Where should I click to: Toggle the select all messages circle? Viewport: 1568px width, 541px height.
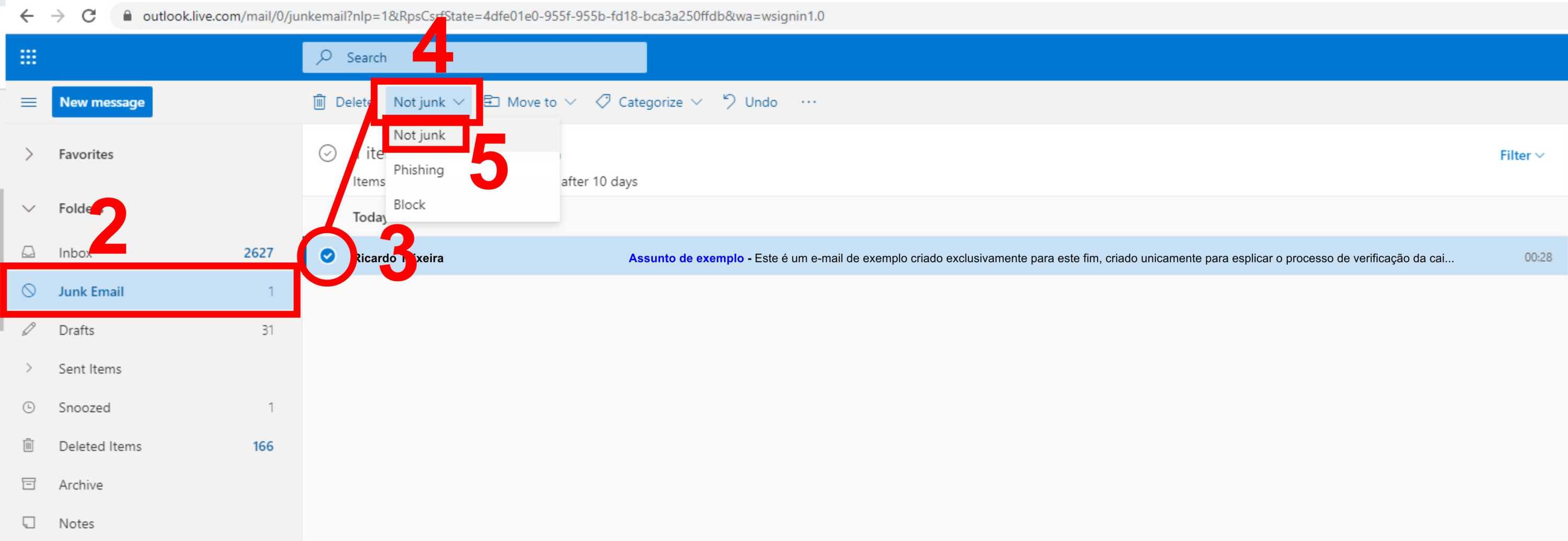[x=328, y=153]
